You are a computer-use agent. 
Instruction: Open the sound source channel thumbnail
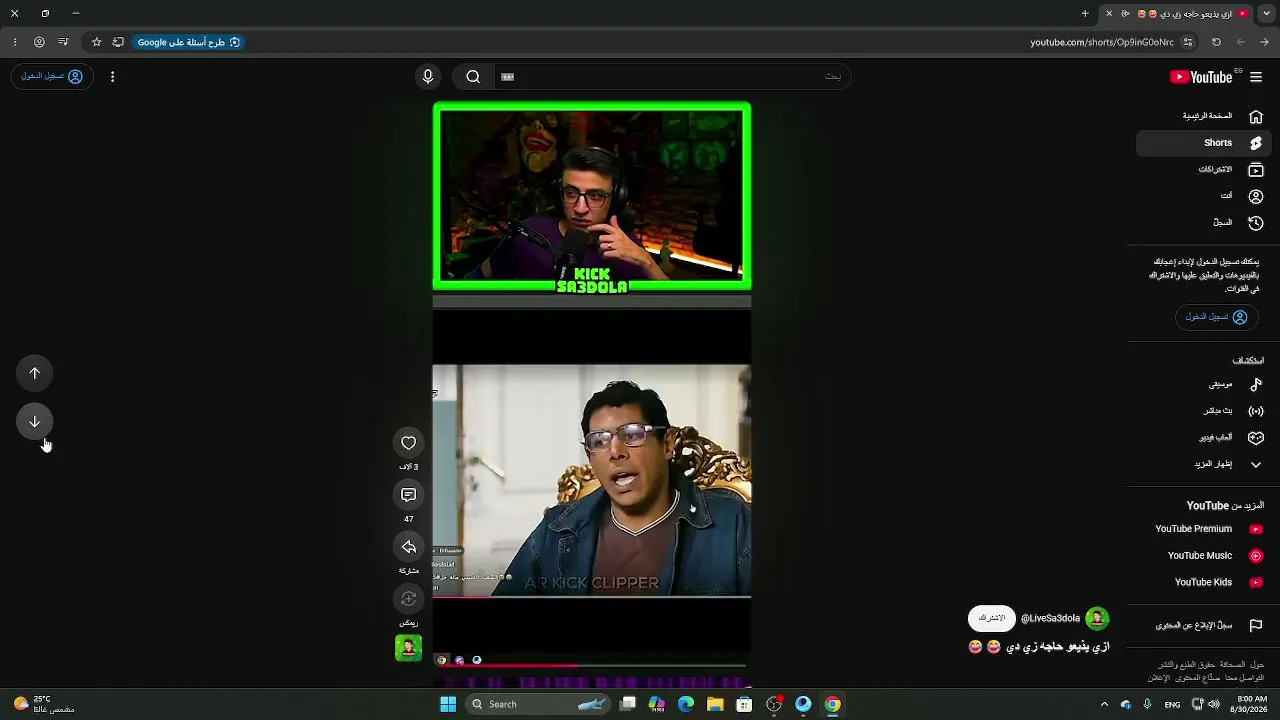408,648
